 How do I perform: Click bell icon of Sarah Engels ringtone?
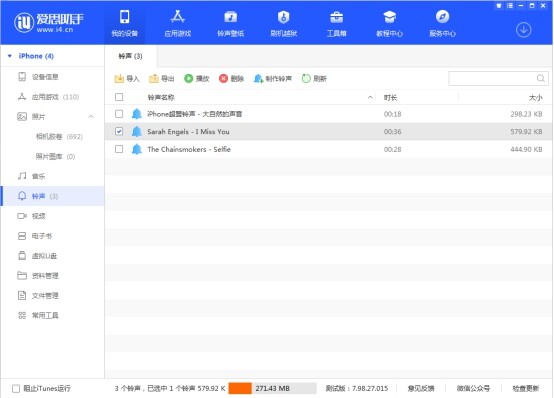pyautogui.click(x=137, y=131)
